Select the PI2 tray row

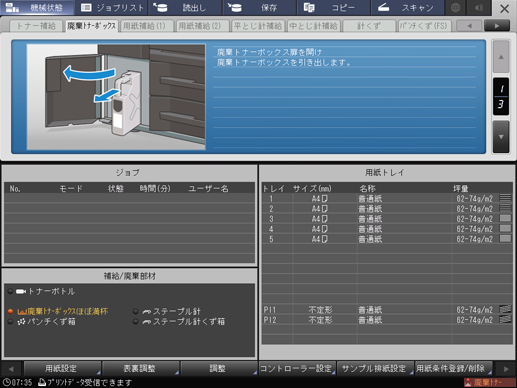point(387,320)
